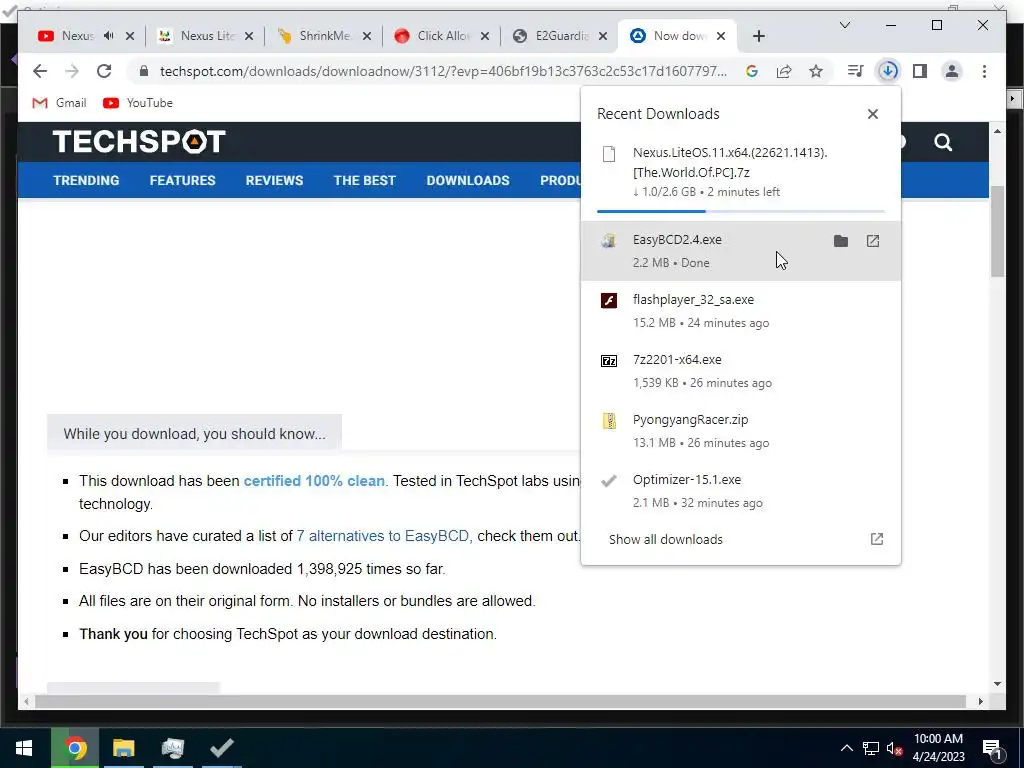1024x768 pixels.
Task: Click Chrome in the Windows taskbar
Action: point(75,748)
